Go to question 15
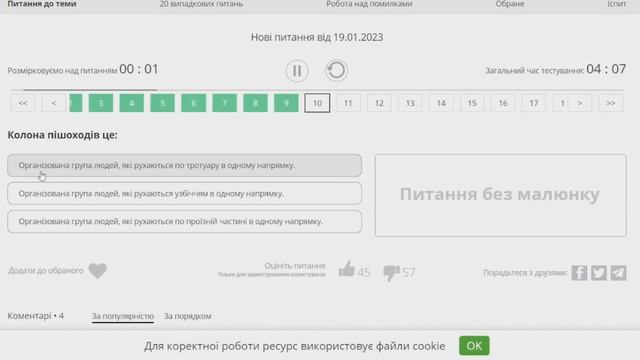640x360 pixels. click(x=472, y=103)
